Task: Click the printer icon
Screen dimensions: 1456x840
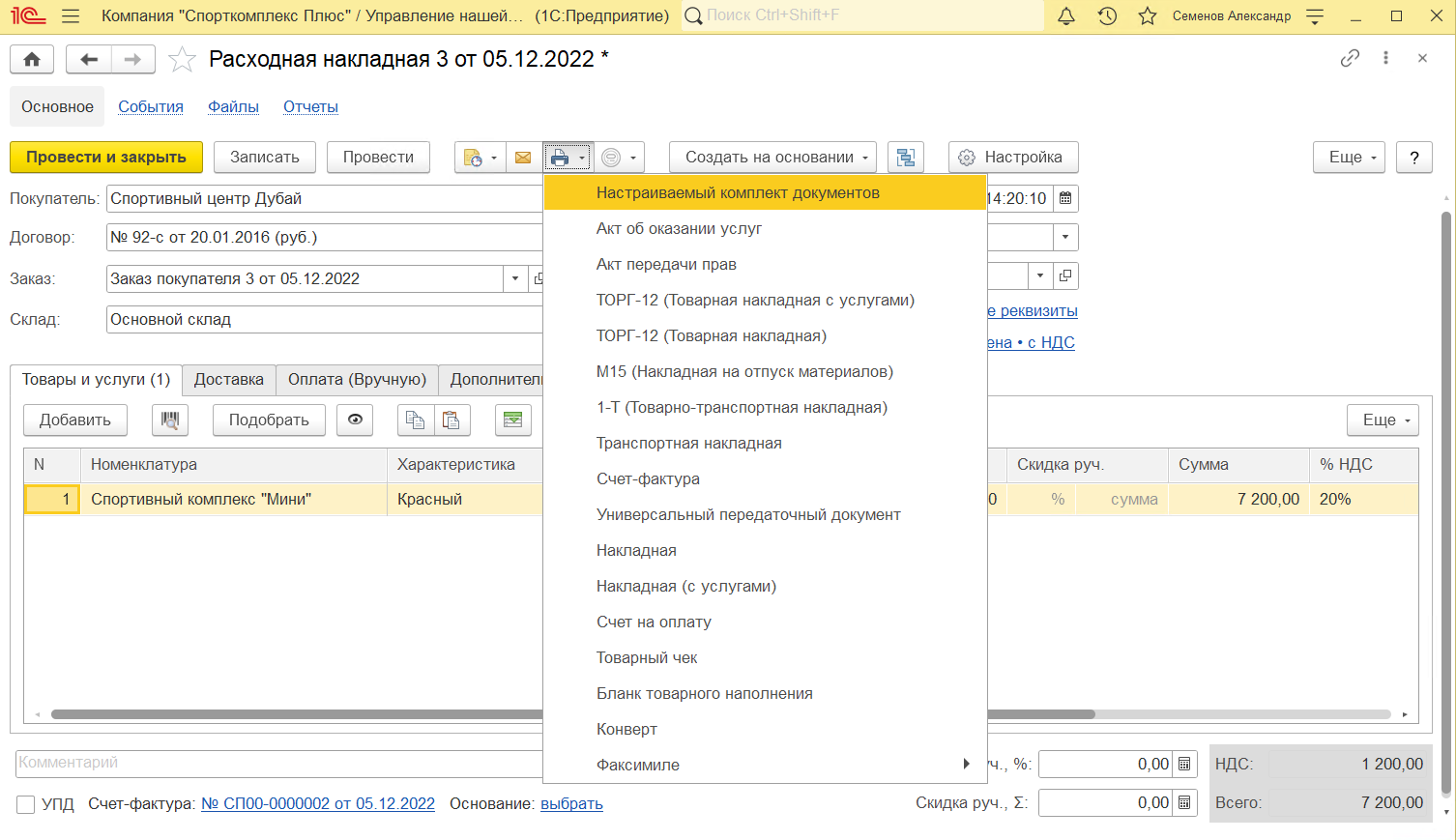Action: [560, 158]
